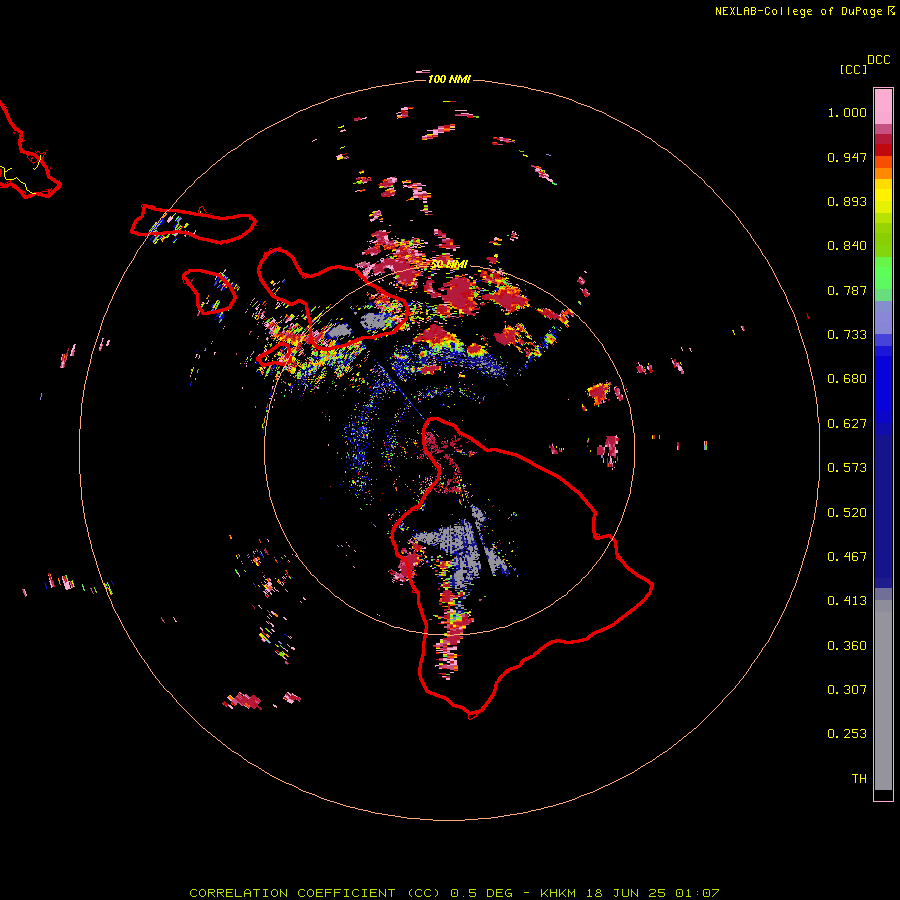Click the light pink swatch at the scale top
Screen dimensions: 900x900
(883, 106)
